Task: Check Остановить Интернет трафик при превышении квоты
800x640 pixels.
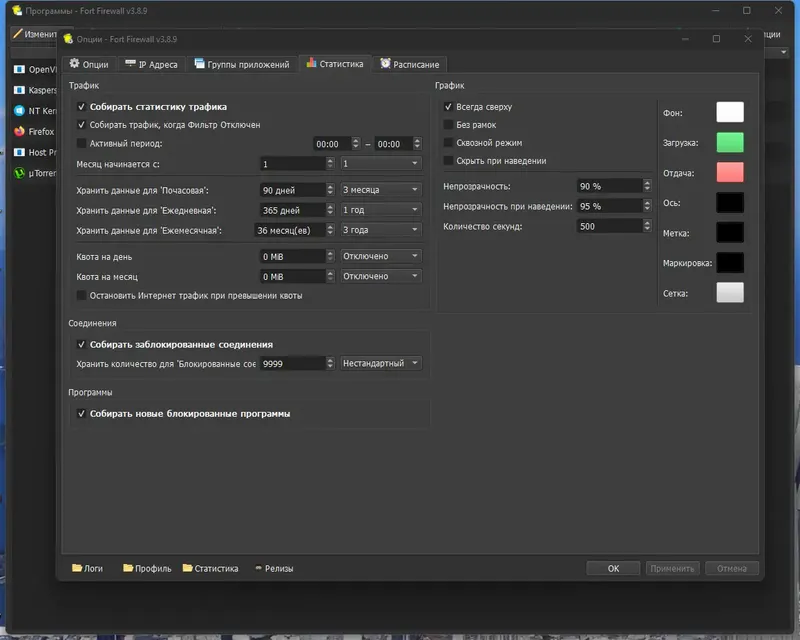Action: [82, 295]
